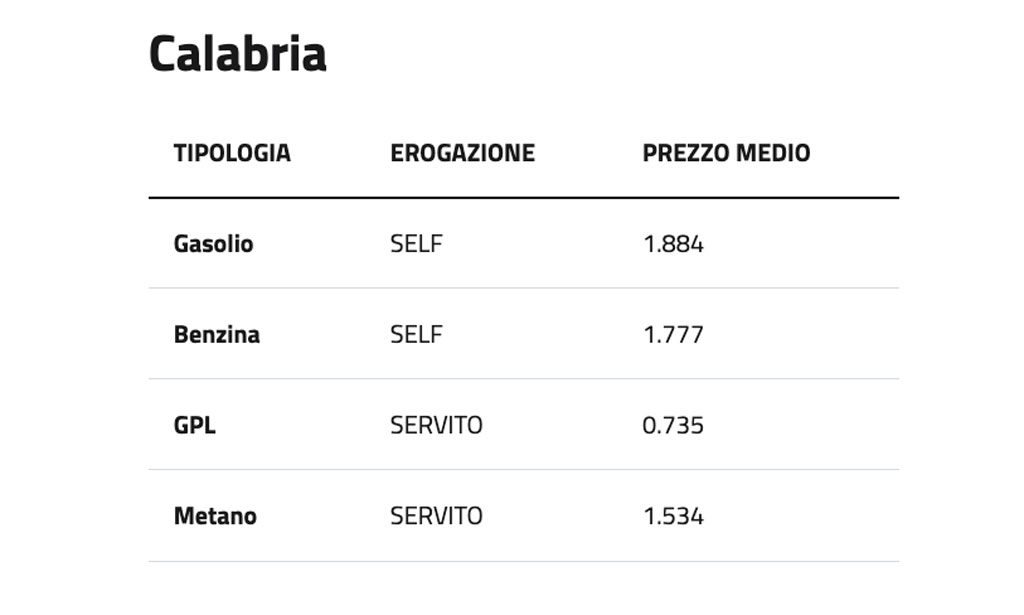Select the Metano price 1.534

pos(673,516)
